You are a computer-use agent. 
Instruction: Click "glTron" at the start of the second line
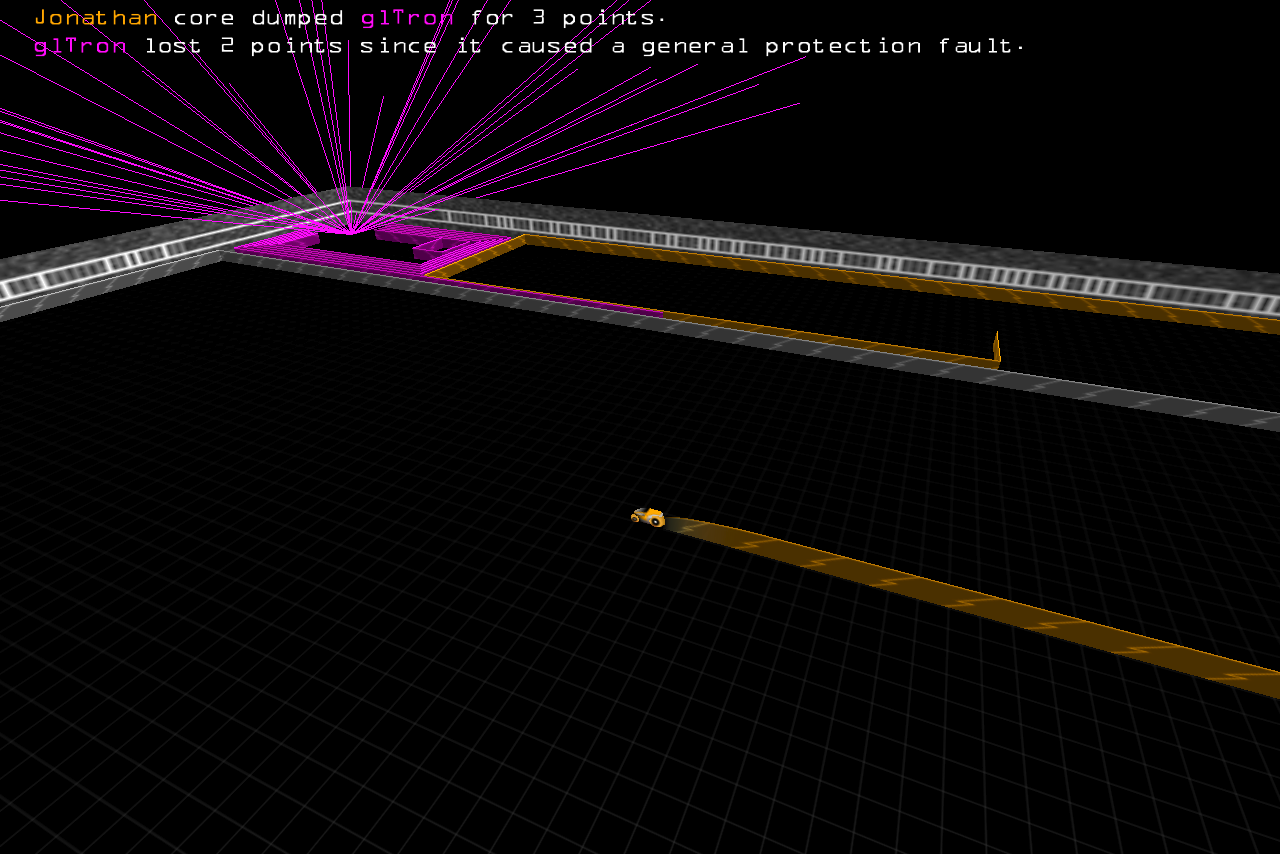(81, 46)
